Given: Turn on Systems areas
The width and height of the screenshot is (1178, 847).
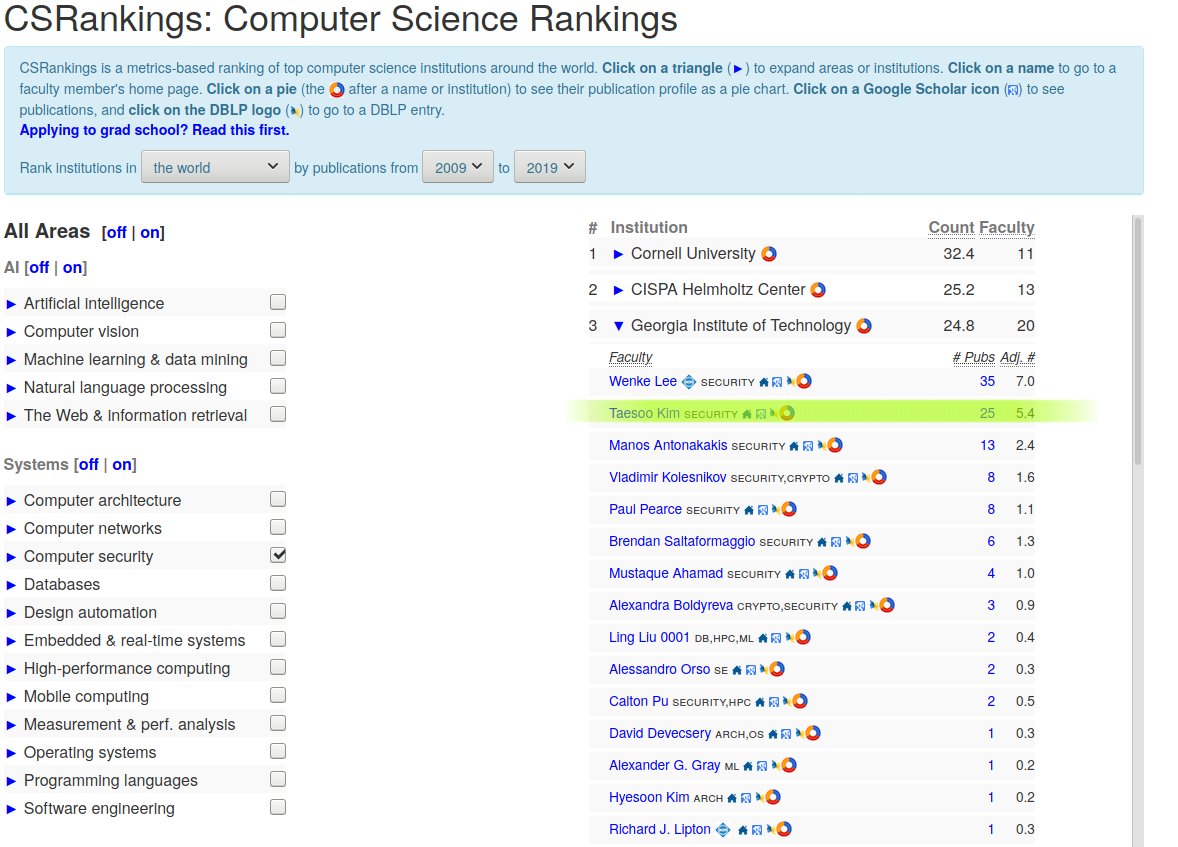Looking at the screenshot, I should (x=122, y=464).
